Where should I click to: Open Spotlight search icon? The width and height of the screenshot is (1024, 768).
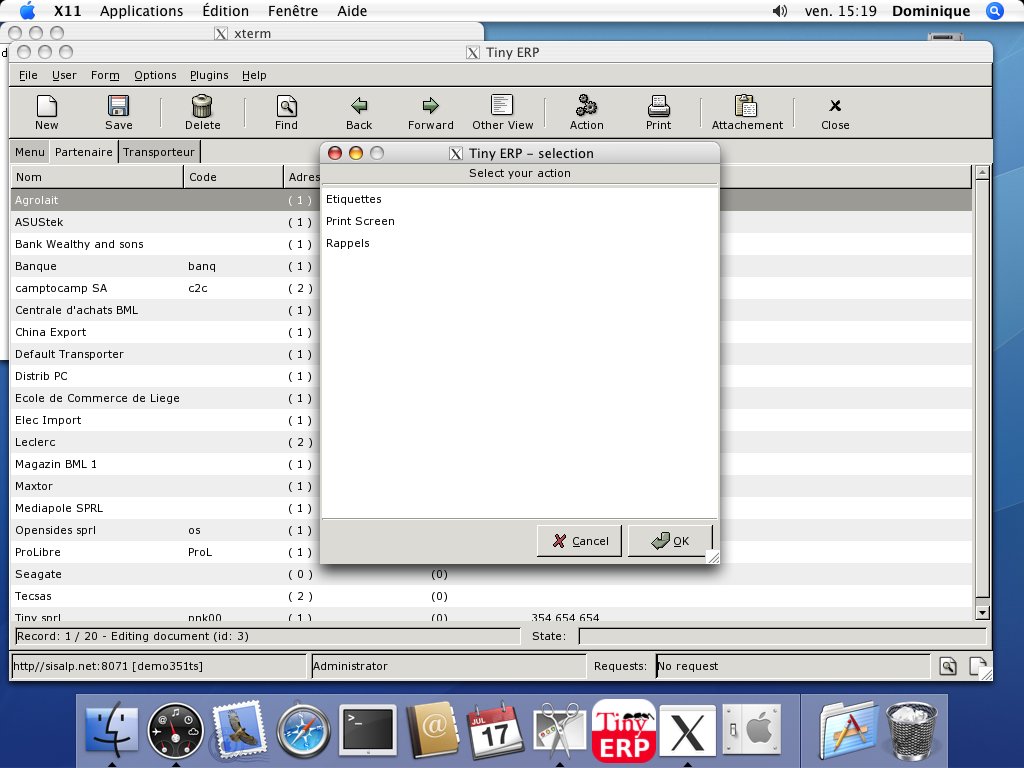click(x=994, y=11)
